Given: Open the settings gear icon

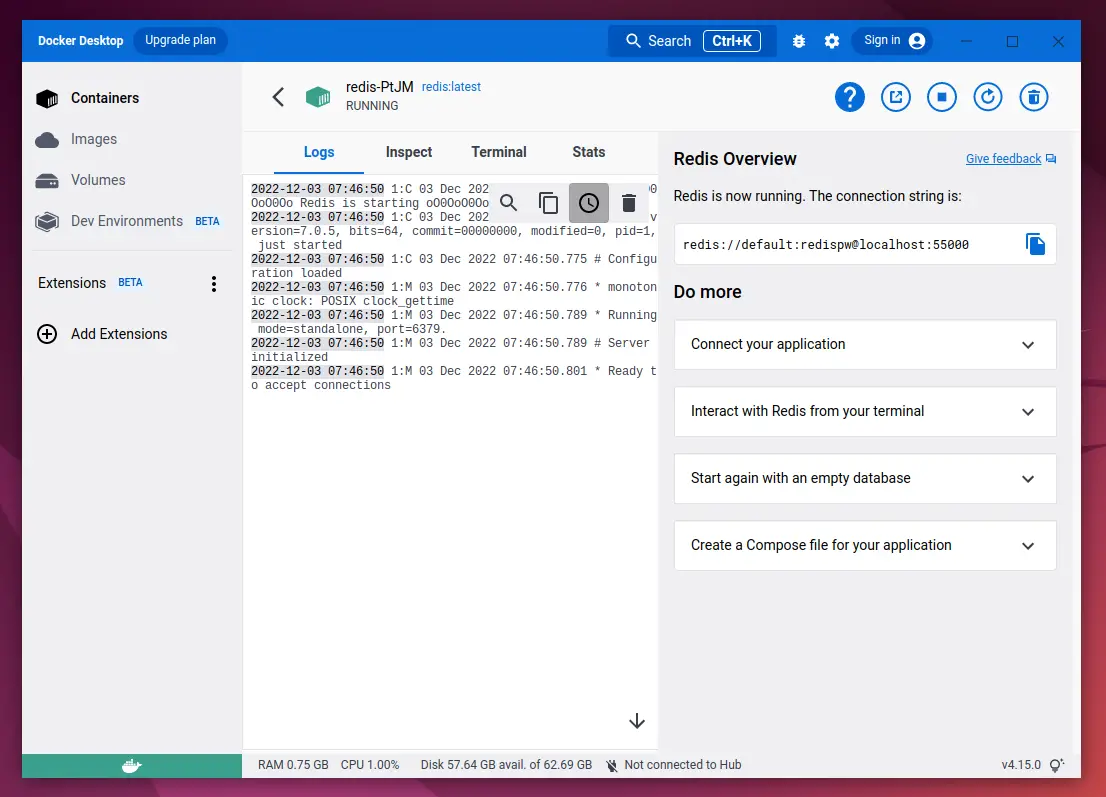Looking at the screenshot, I should pyautogui.click(x=832, y=41).
